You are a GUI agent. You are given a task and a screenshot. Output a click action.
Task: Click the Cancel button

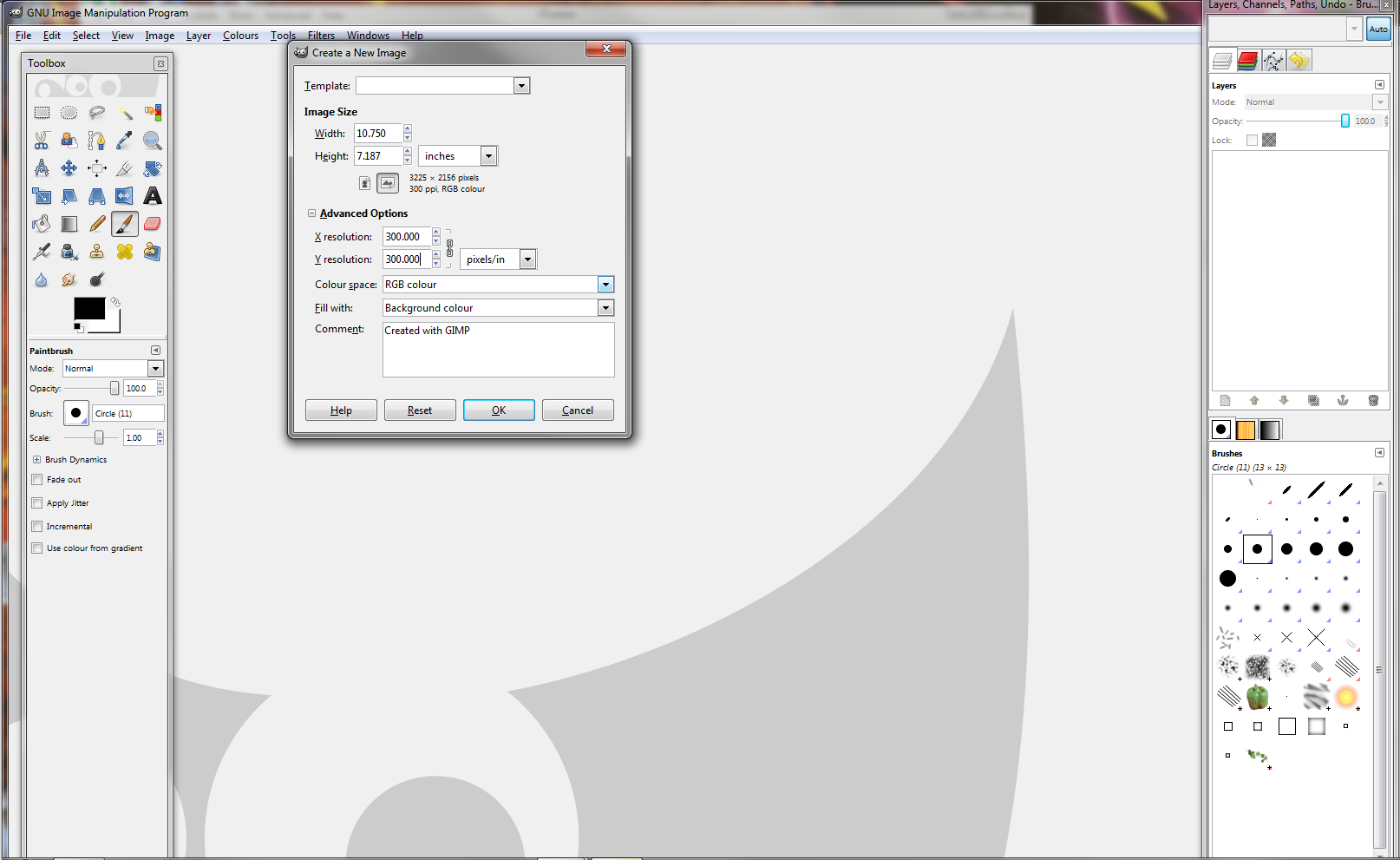[578, 410]
